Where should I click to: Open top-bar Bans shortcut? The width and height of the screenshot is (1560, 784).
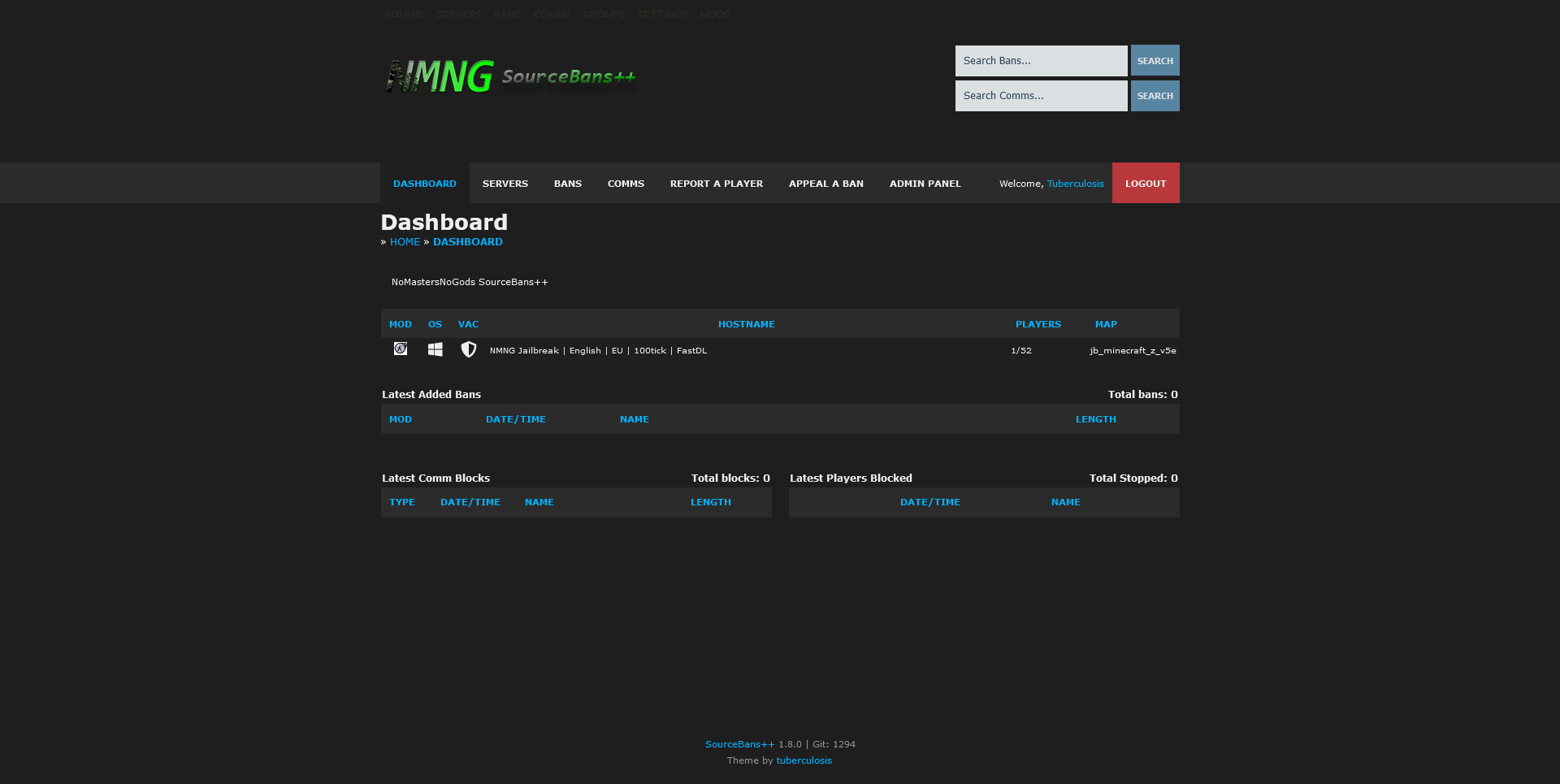pyautogui.click(x=507, y=14)
